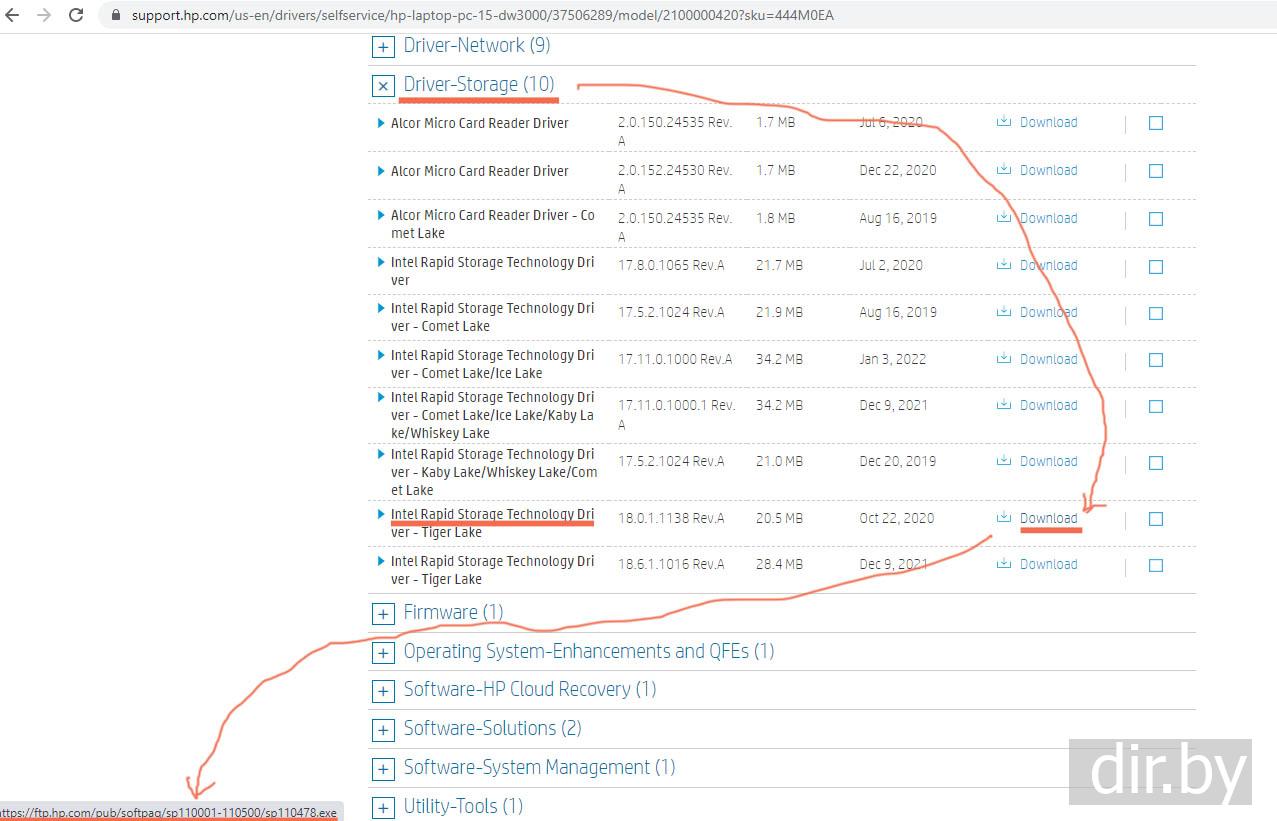The image size is (1277, 821).
Task: Click the browser reload page icon
Action: click(76, 15)
